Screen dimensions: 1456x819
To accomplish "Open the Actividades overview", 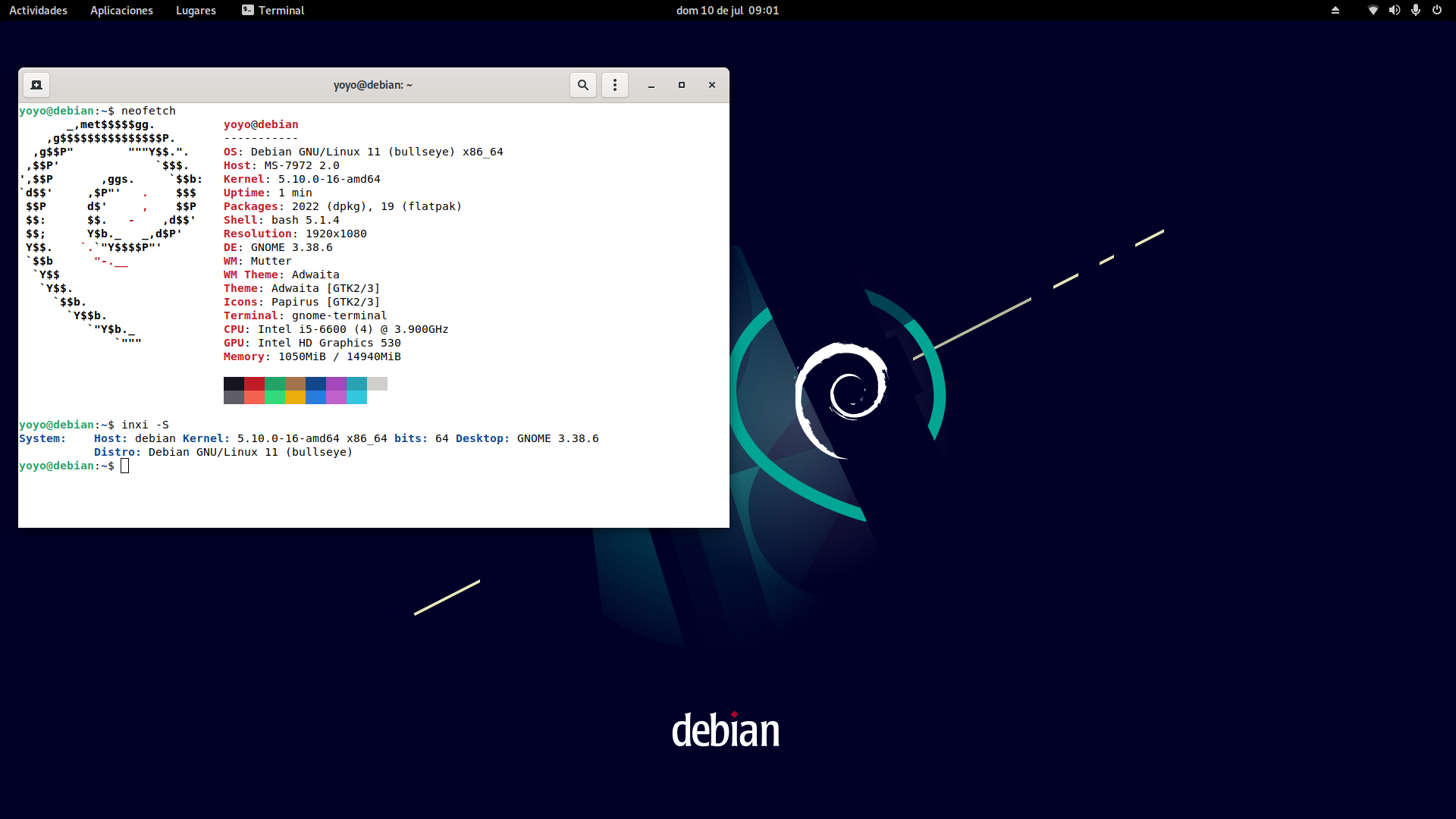I will 38,11.
